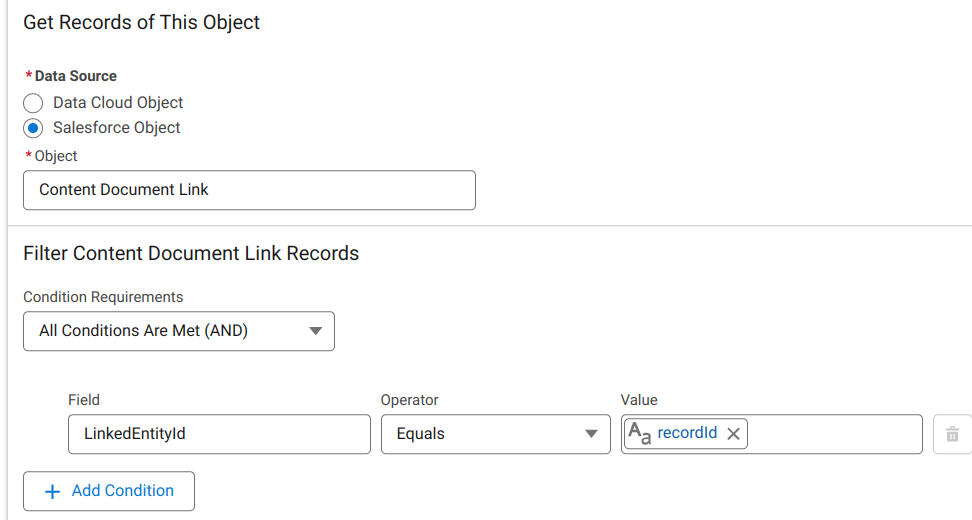Click the trash icon to delete the condition

(952, 434)
